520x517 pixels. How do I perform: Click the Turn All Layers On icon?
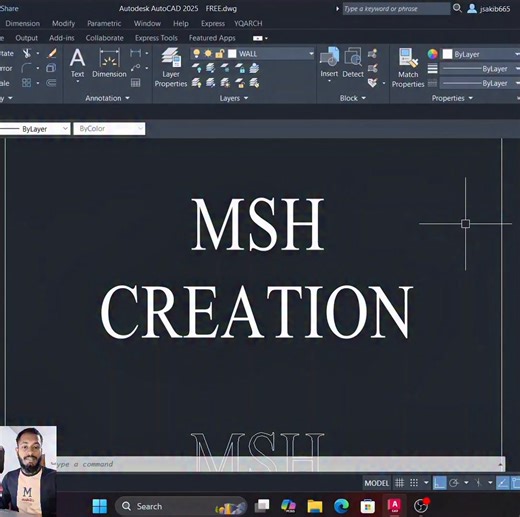coord(197,83)
